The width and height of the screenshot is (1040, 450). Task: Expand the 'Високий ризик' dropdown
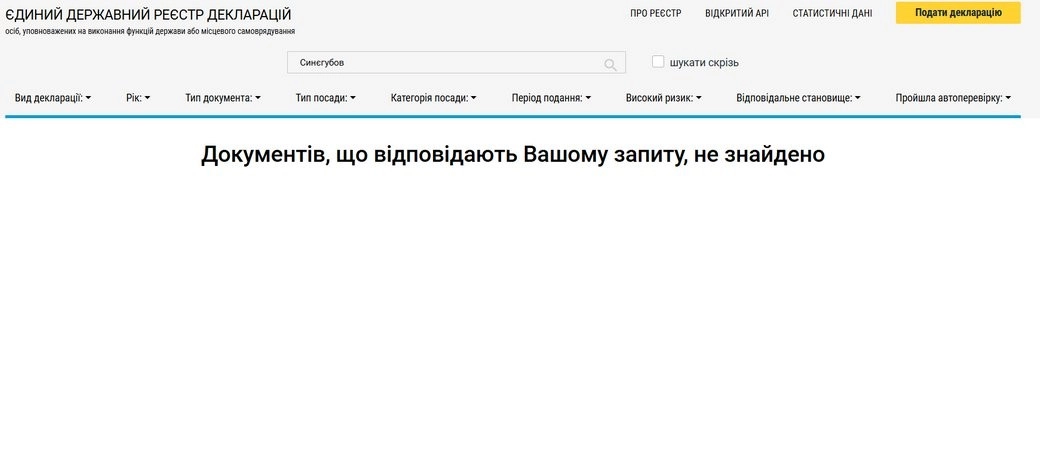tap(663, 98)
